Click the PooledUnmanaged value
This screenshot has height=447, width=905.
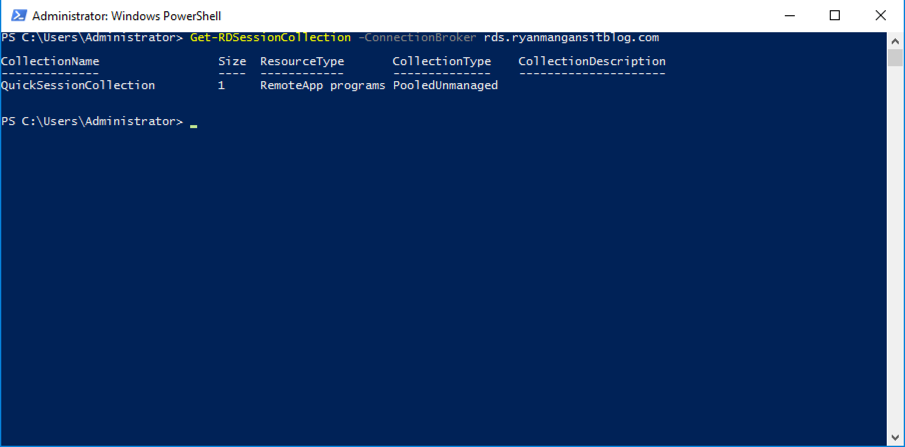tap(445, 85)
